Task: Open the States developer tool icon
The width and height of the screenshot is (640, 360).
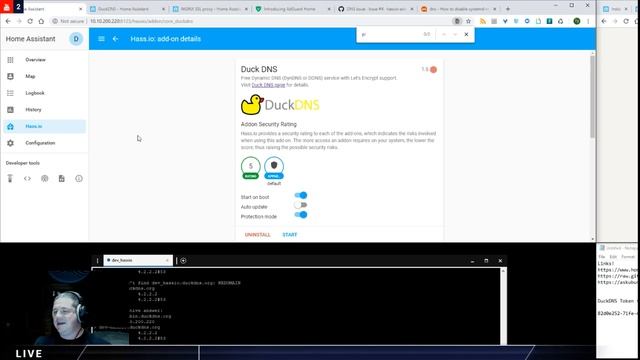Action: [x=27, y=178]
